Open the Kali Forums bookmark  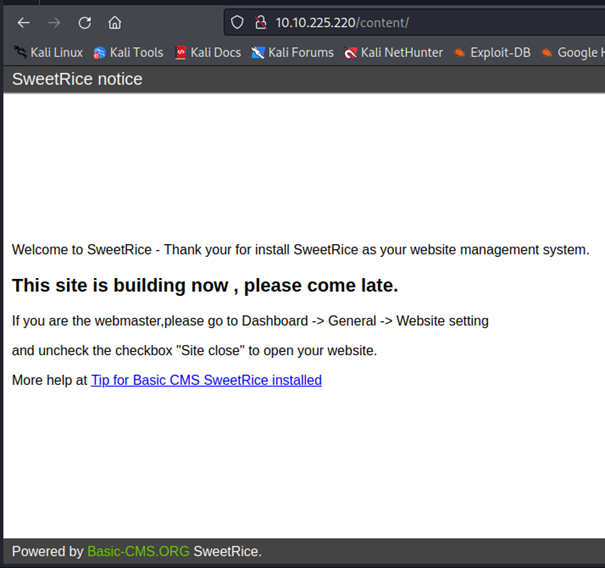click(x=292, y=52)
